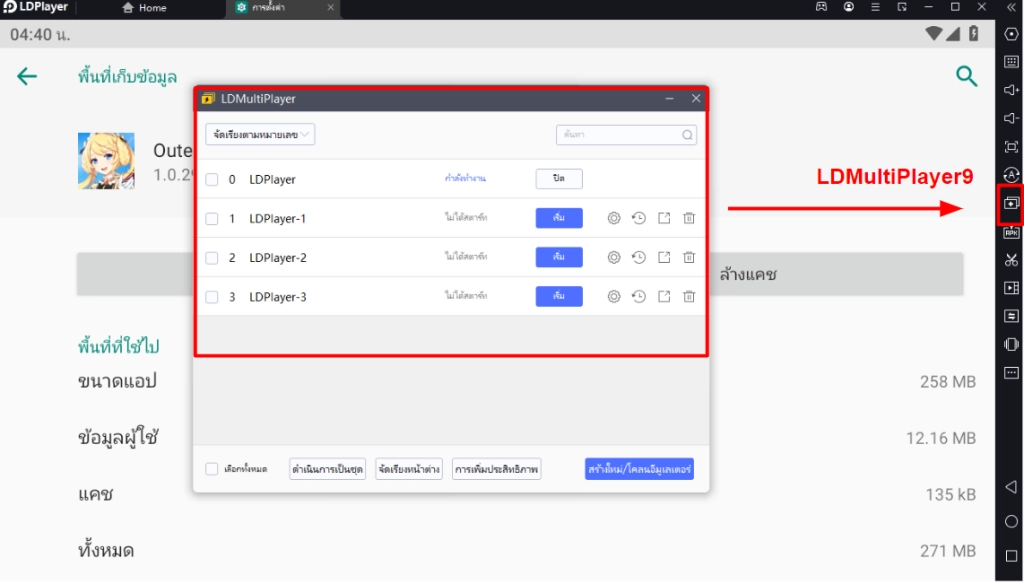Click the app icon thumbnail in storage page
The image size is (1024, 584).
pyautogui.click(x=106, y=161)
